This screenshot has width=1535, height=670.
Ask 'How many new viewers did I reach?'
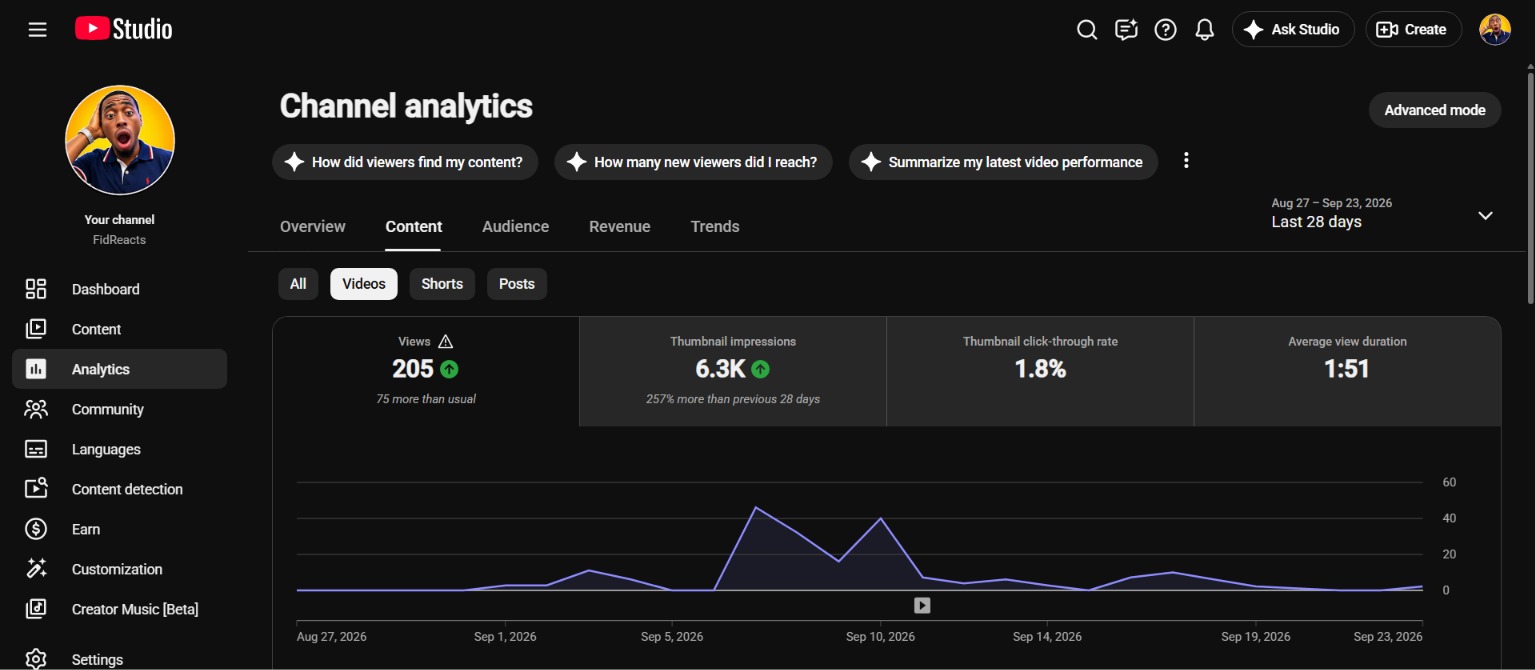(x=693, y=162)
